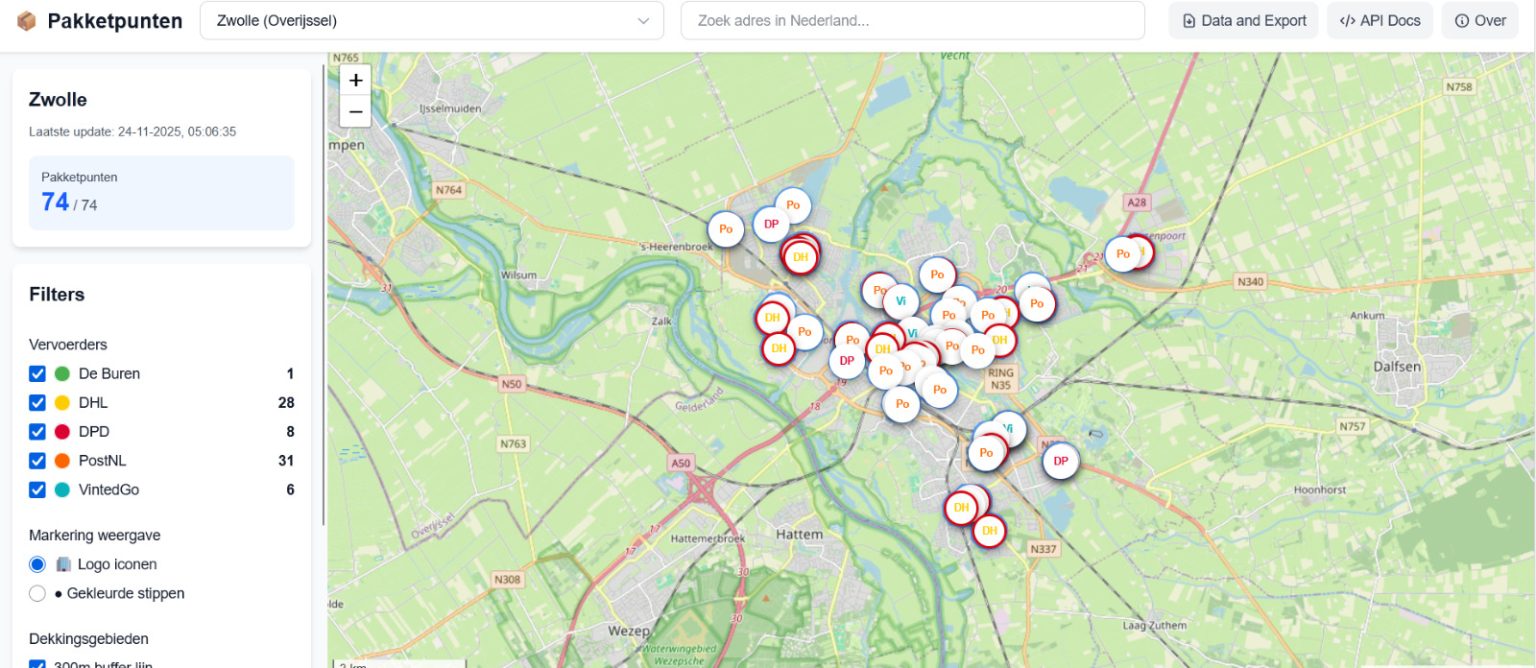The height and width of the screenshot is (668, 1536).
Task: Open the Zwolle city selection dropdown
Action: tap(431, 19)
